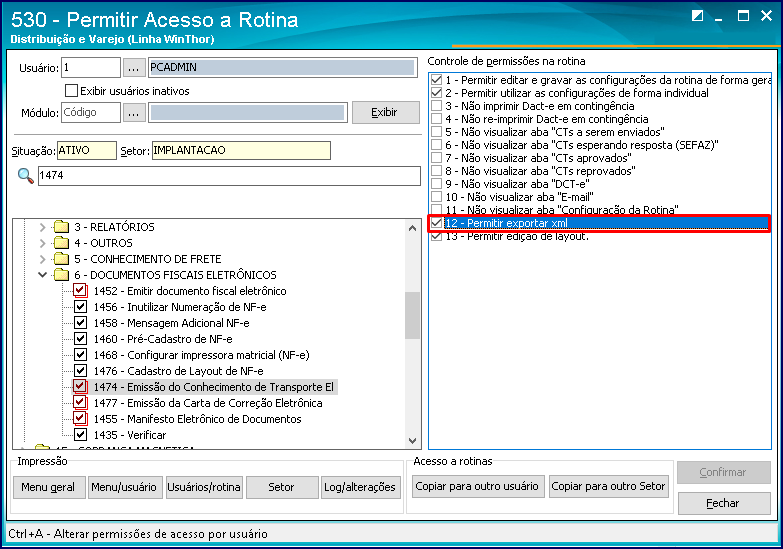The height and width of the screenshot is (549, 783).
Task: Focus the Módulo Código field
Action: click(x=91, y=112)
